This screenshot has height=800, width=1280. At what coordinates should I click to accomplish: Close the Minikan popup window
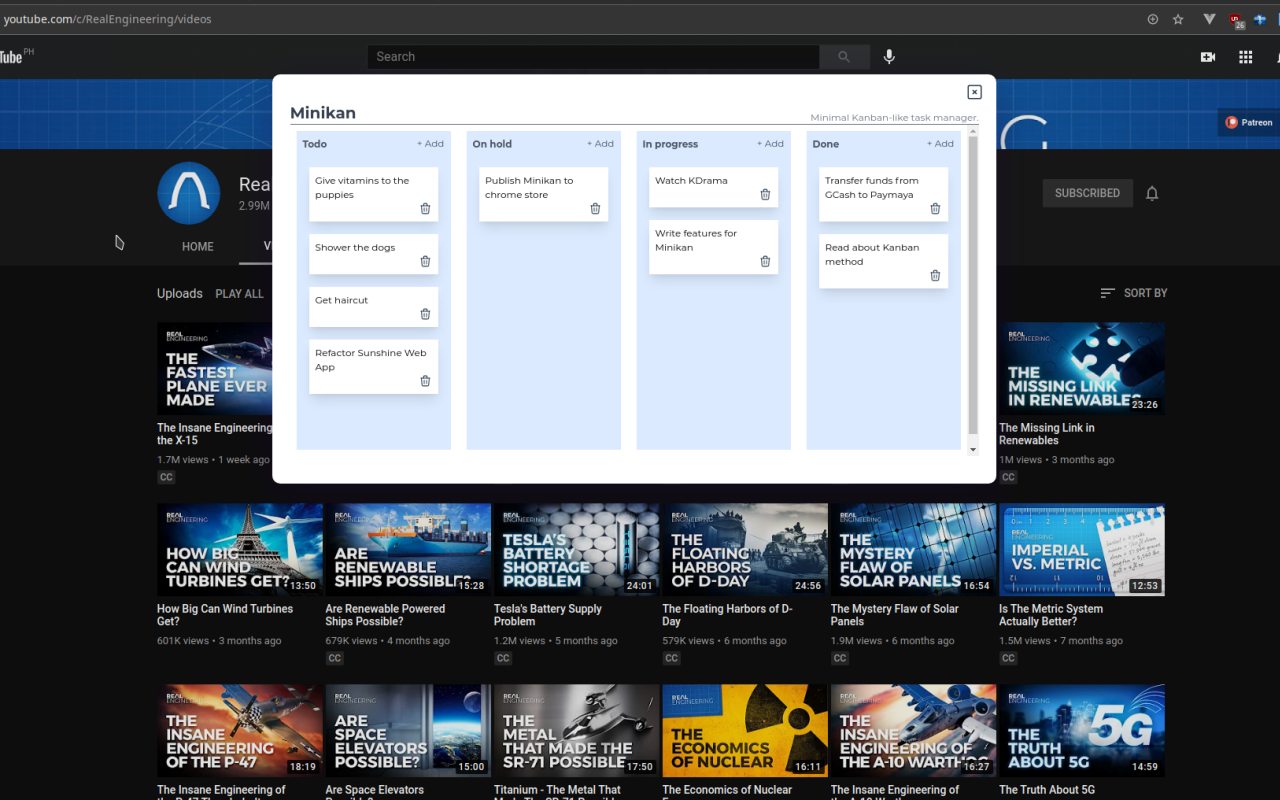click(974, 92)
